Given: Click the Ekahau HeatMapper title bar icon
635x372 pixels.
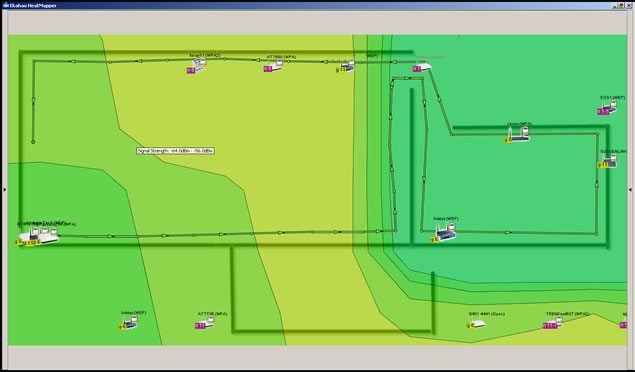Looking at the screenshot, I should point(6,5).
